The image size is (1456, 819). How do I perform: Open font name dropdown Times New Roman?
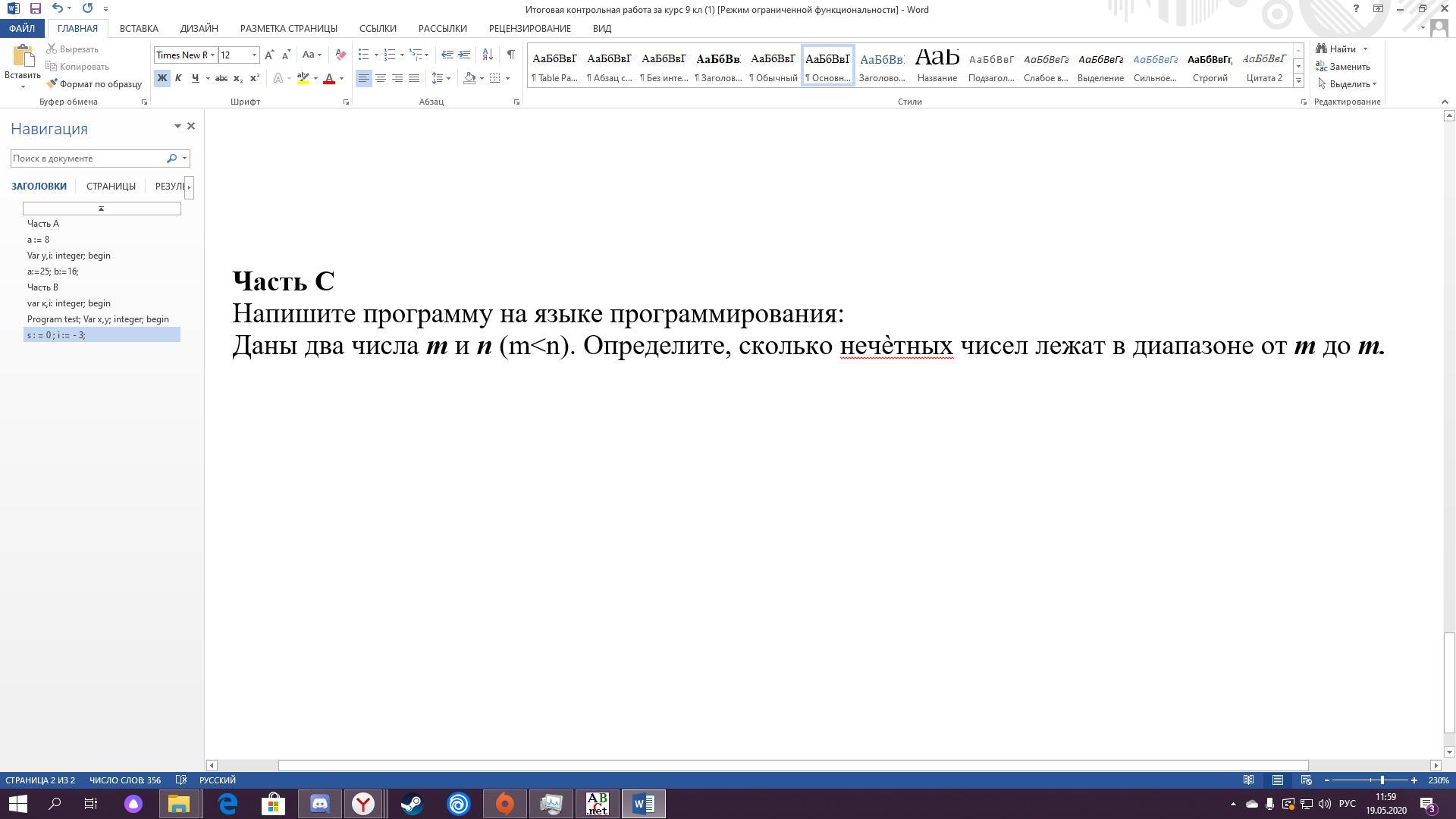click(213, 55)
